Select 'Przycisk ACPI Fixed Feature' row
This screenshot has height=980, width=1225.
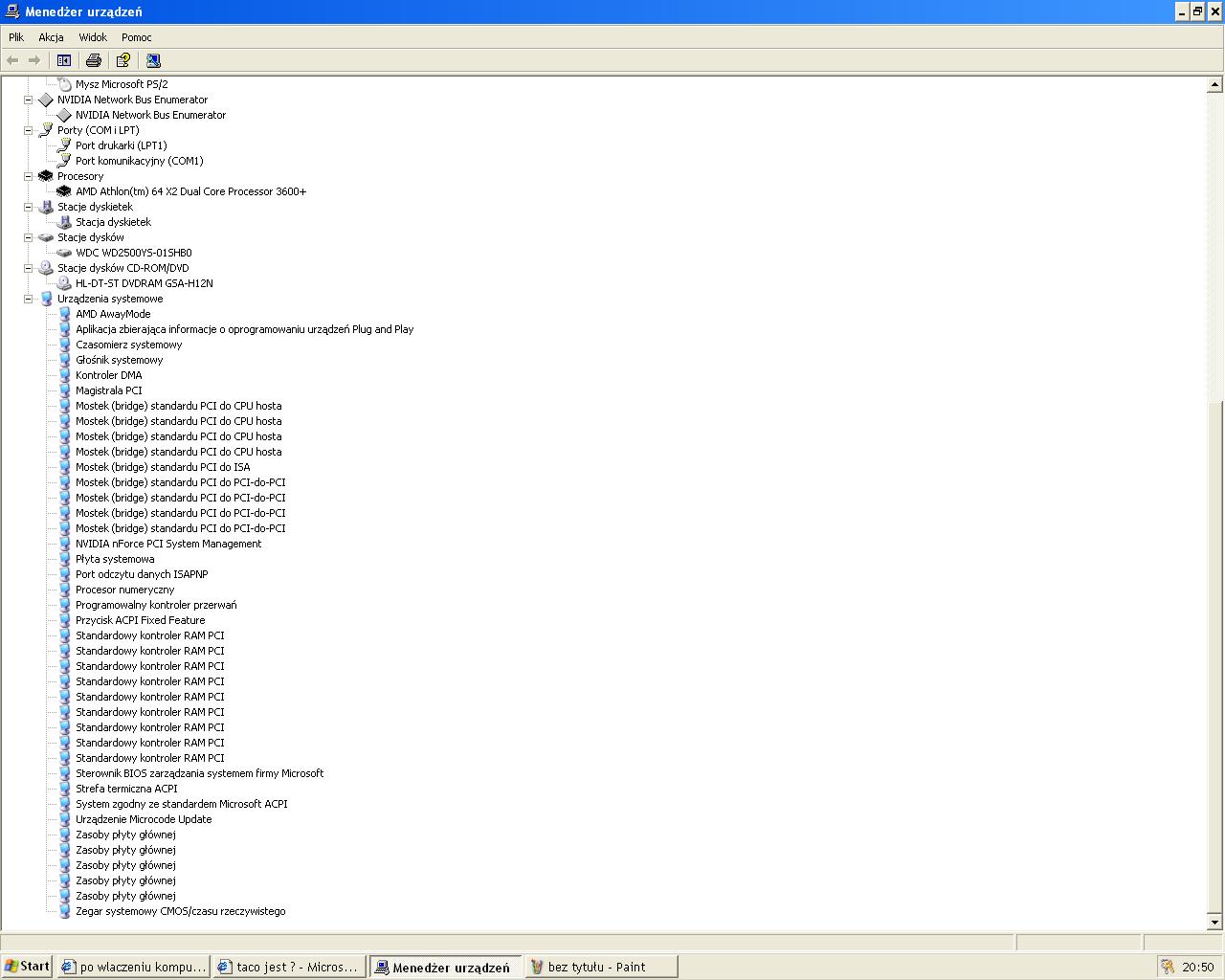tap(140, 620)
